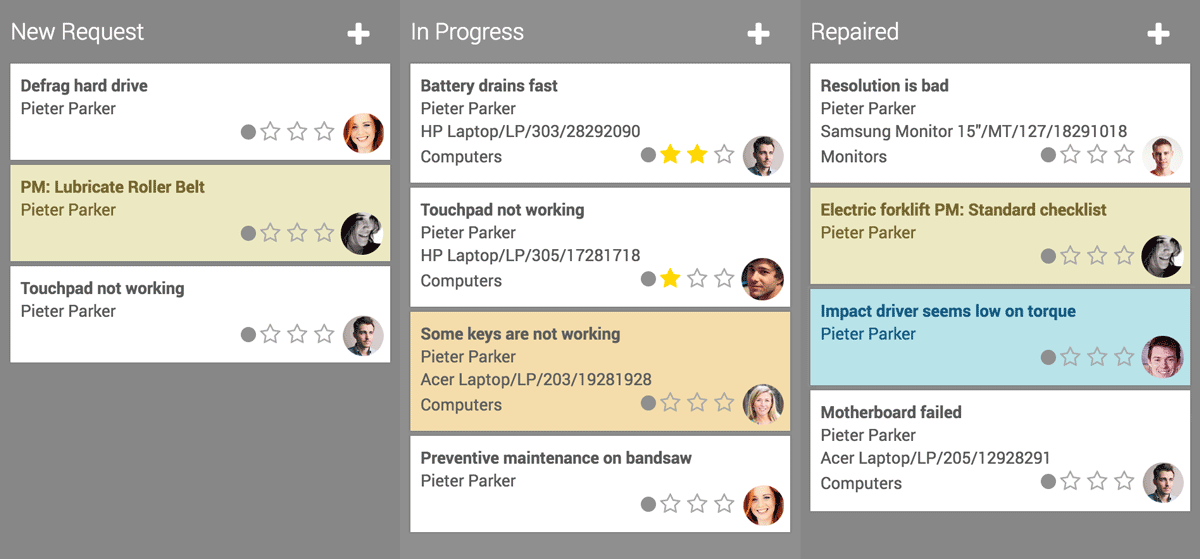Toggle grey status dot on Defrag hard drive

(x=248, y=132)
